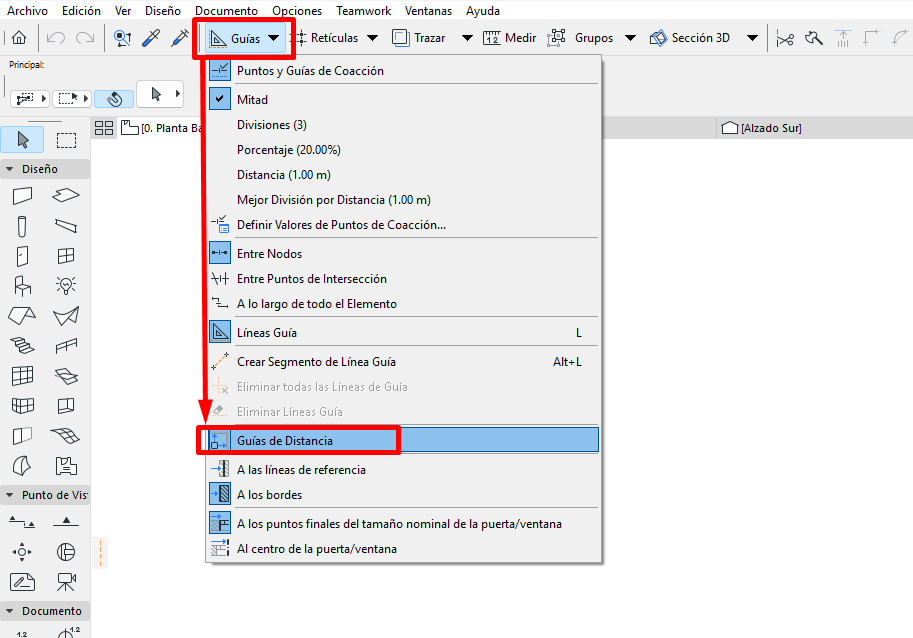Choose the Curtain Wall tool in Diseño
The height and width of the screenshot is (638, 913).
pos(22,375)
